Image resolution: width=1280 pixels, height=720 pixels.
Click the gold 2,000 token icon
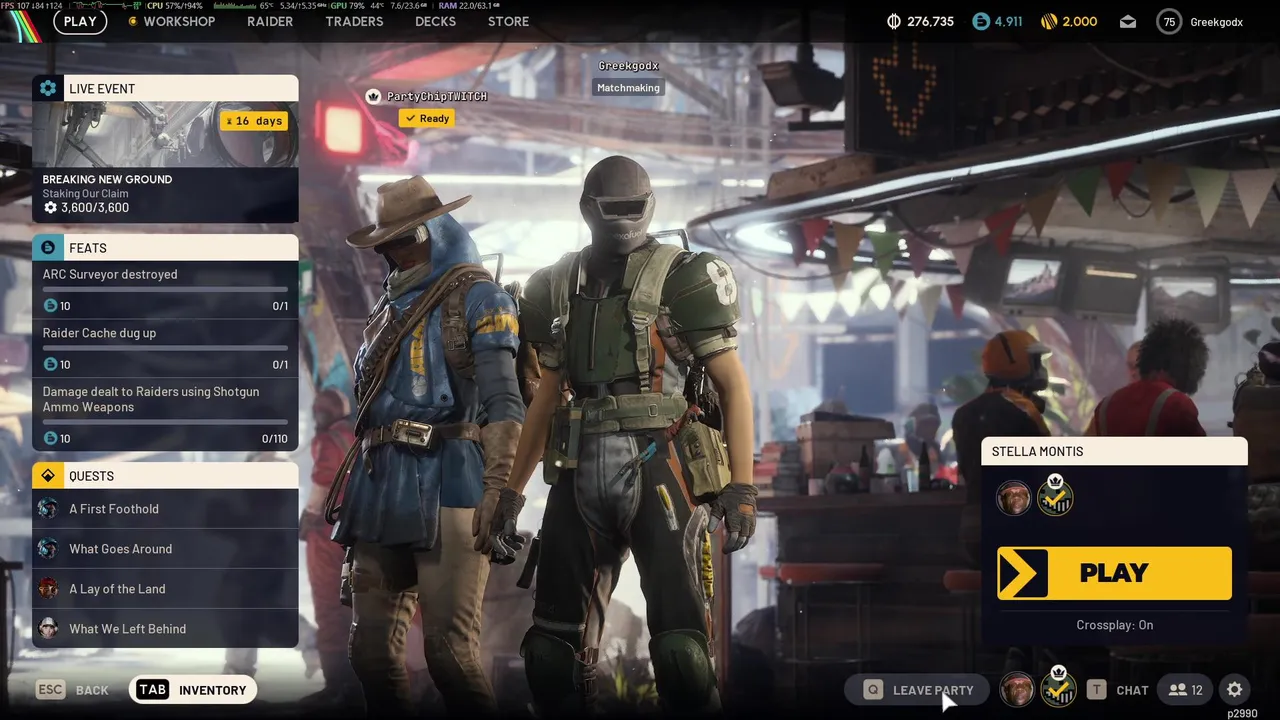click(1049, 21)
